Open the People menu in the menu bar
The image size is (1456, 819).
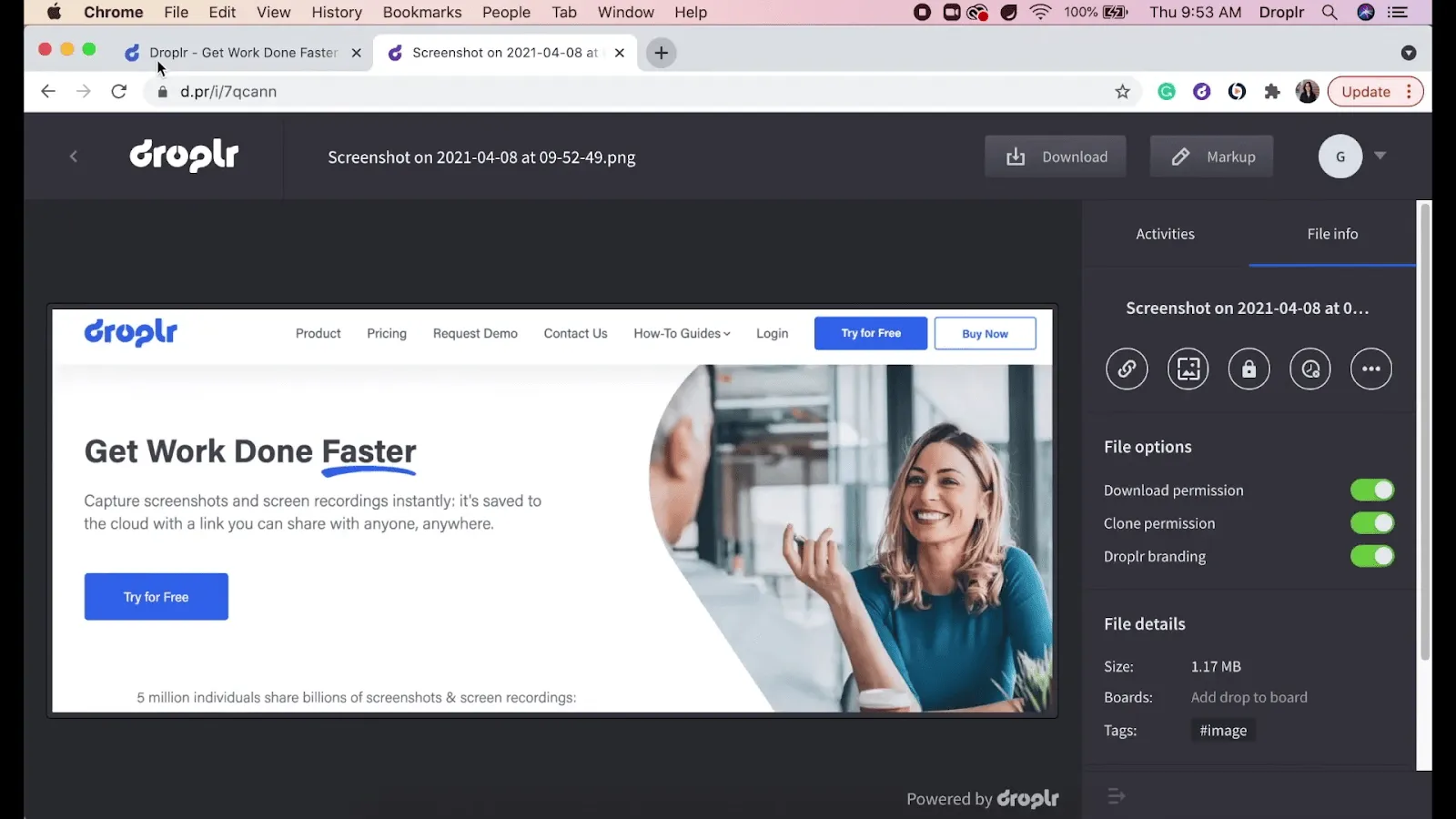(506, 12)
